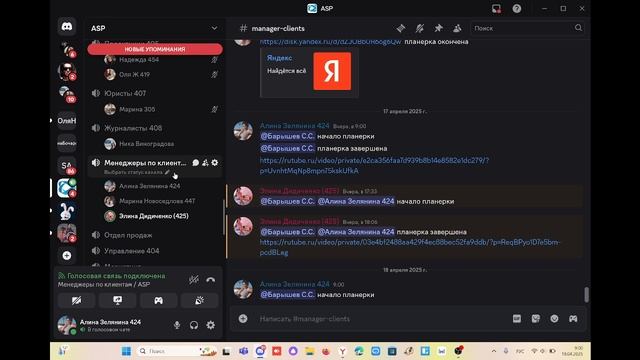Select the Юристы 407 voice channel
Screen dimensions: 640x360
pyautogui.click(x=125, y=93)
